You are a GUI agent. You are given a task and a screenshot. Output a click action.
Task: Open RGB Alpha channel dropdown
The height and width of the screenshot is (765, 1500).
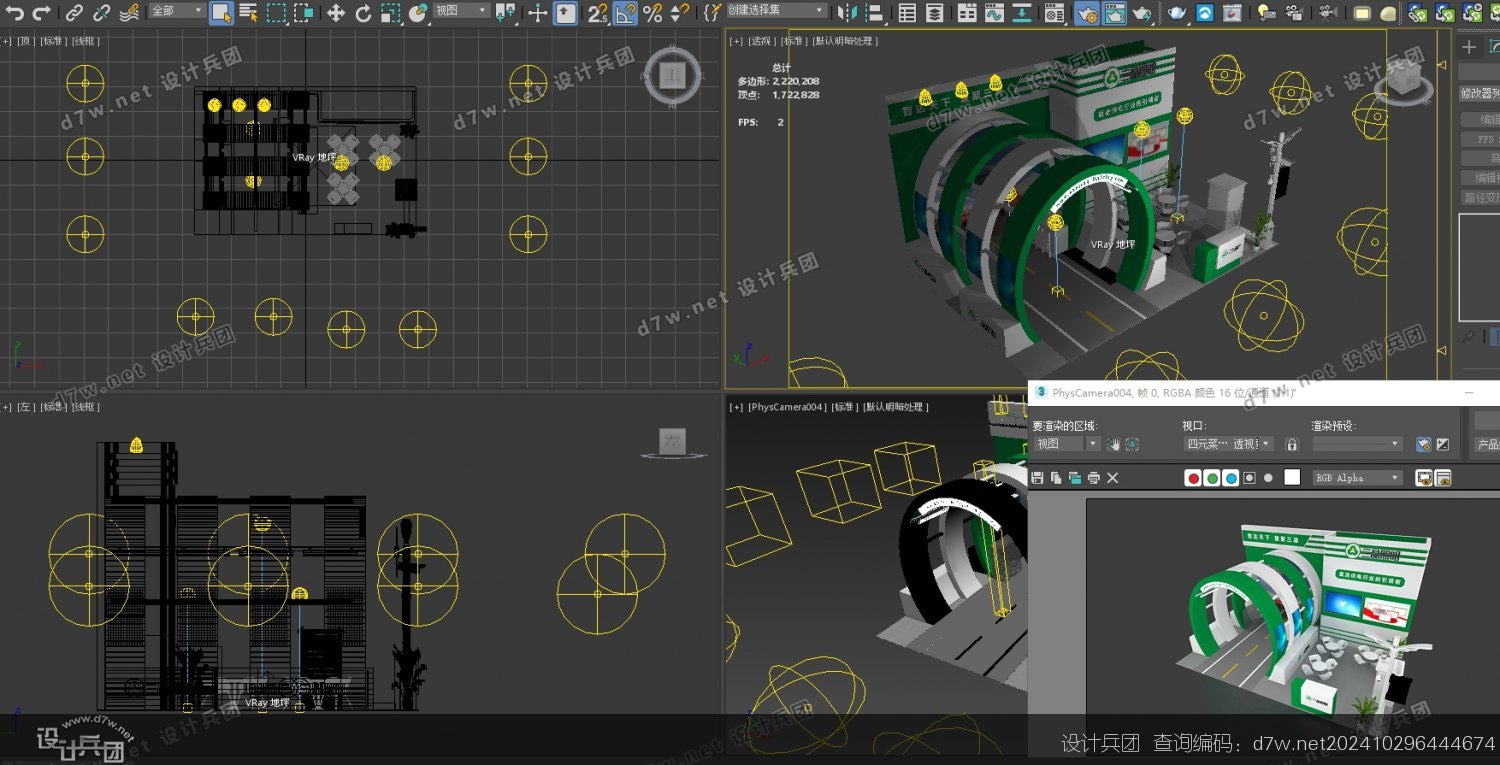[1358, 478]
